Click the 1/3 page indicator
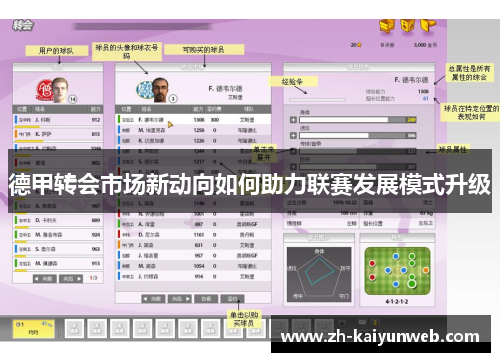500x362 pixels. click(94, 278)
